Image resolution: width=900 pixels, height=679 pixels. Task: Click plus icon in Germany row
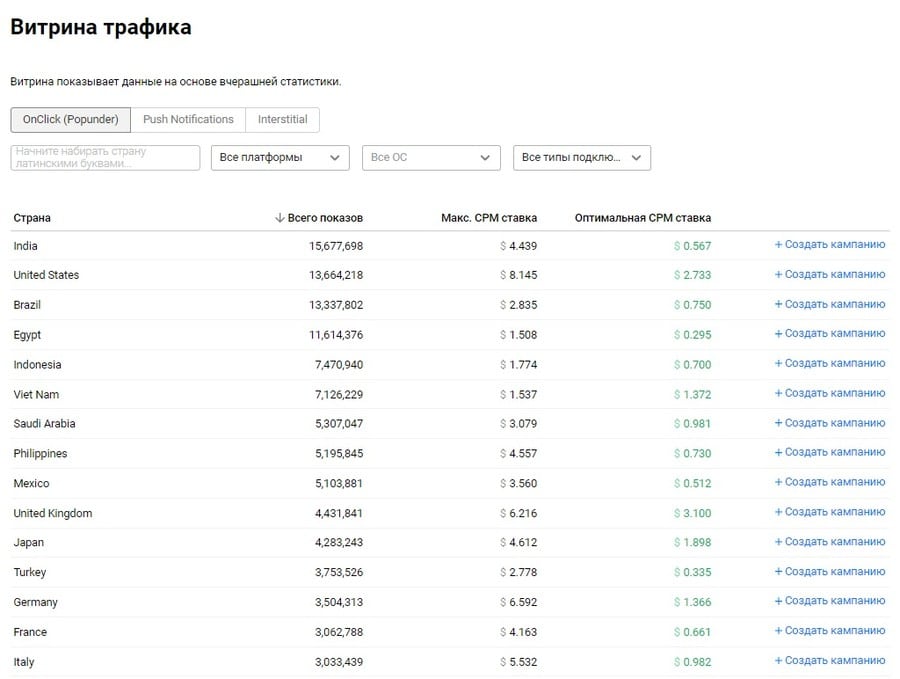point(779,601)
